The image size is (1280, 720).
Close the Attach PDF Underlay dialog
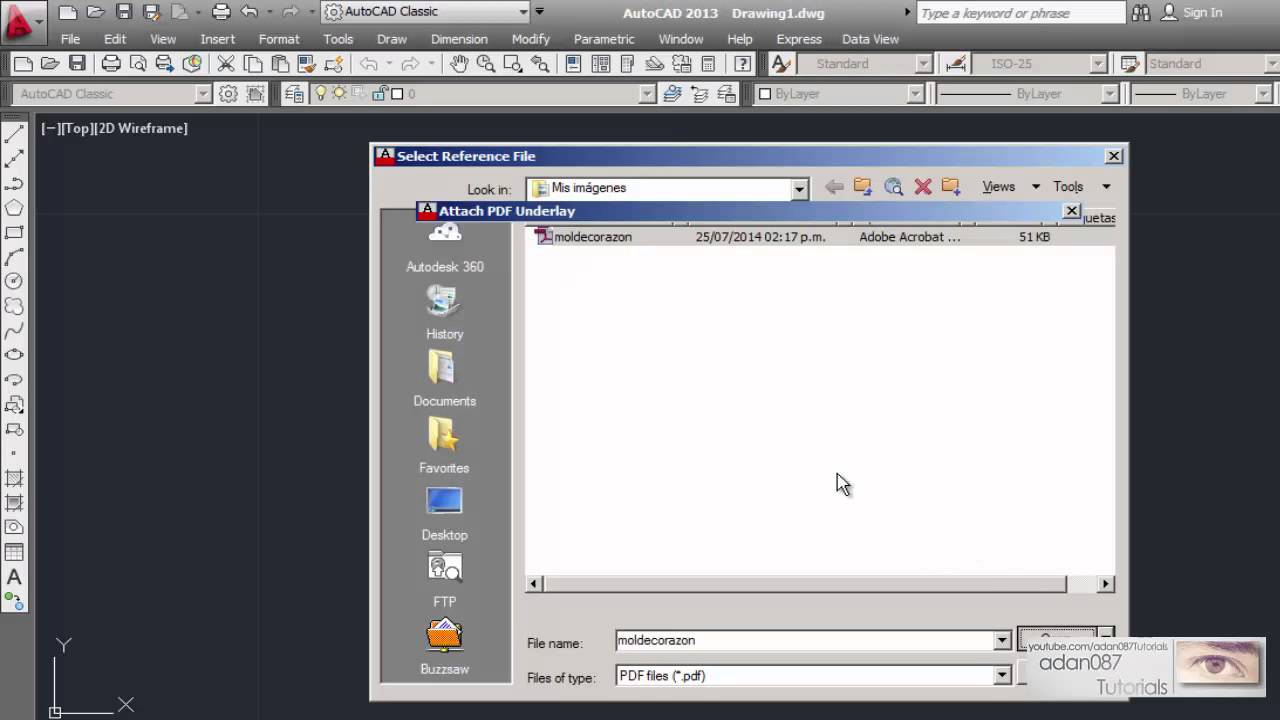[x=1072, y=211]
